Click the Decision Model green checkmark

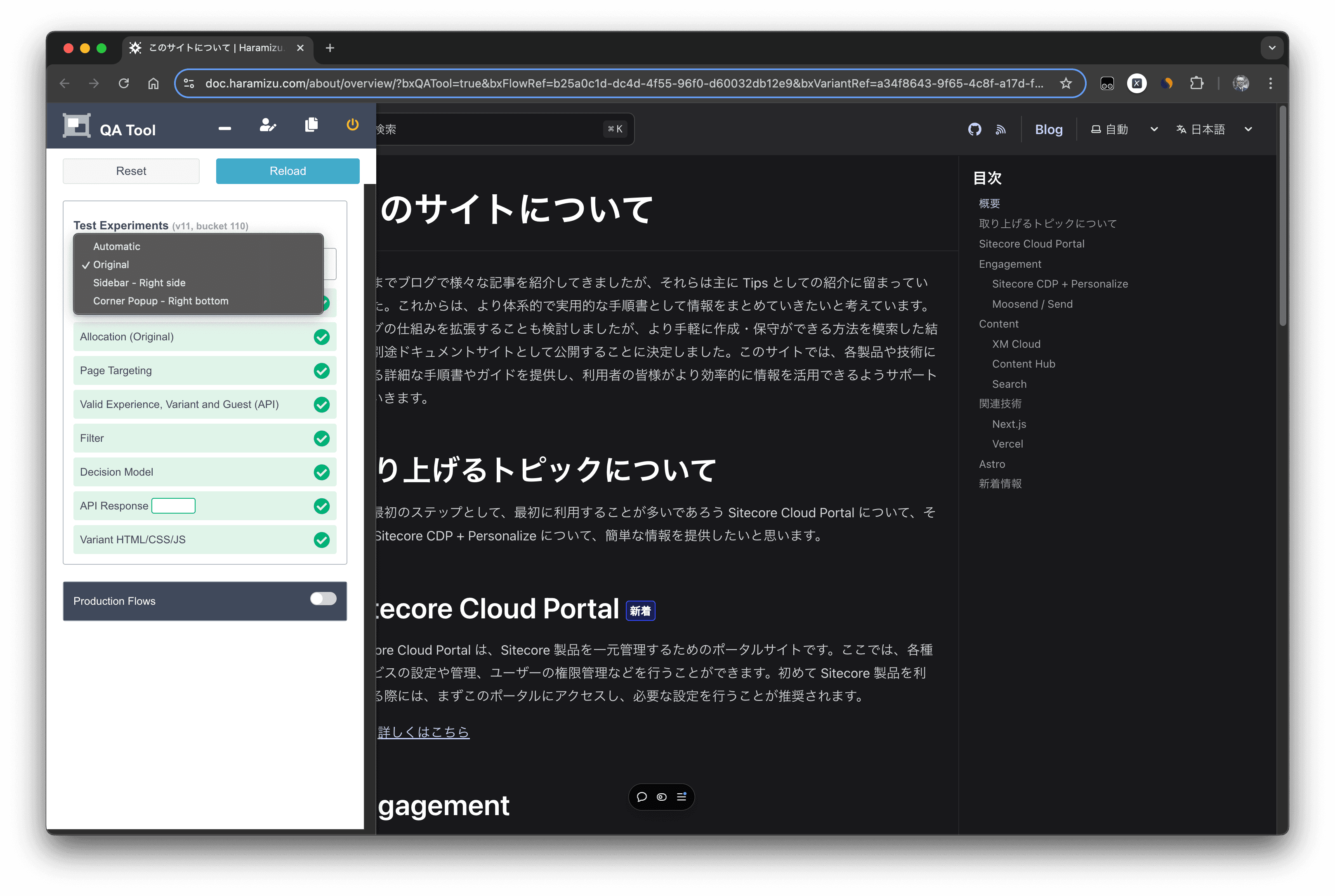point(322,472)
